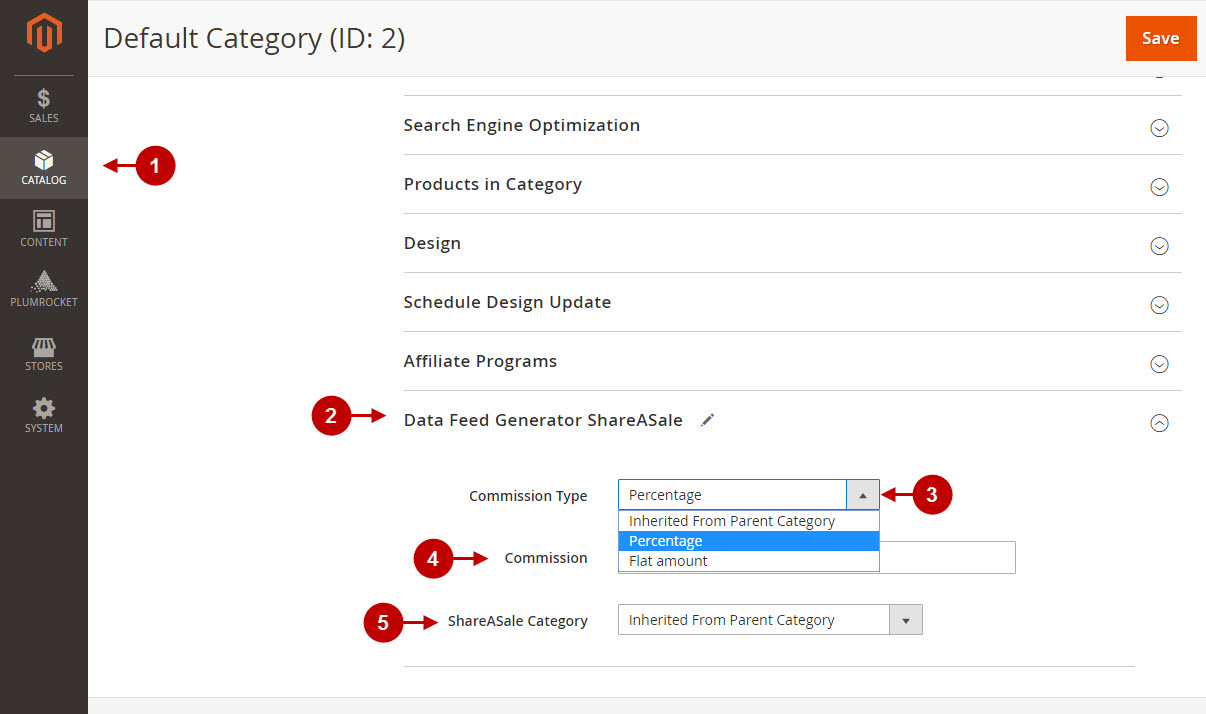1206x714 pixels.
Task: Click the Commission Type label
Action: [x=528, y=496]
